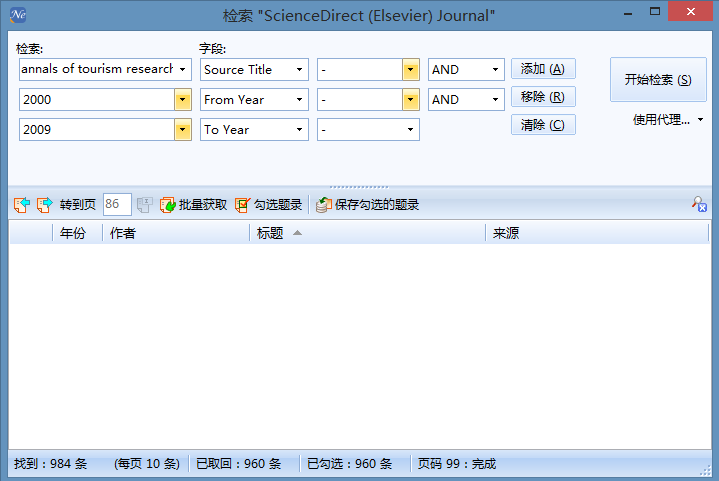Screen dimensions: 719x481
Task: Open the From Year field dropdown
Action: coord(299,100)
